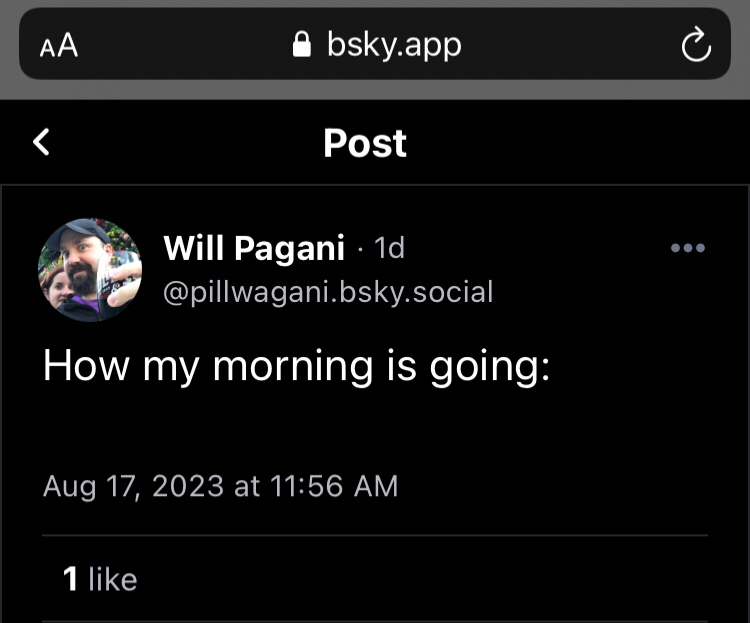
Task: Click the Post header title
Action: click(365, 143)
